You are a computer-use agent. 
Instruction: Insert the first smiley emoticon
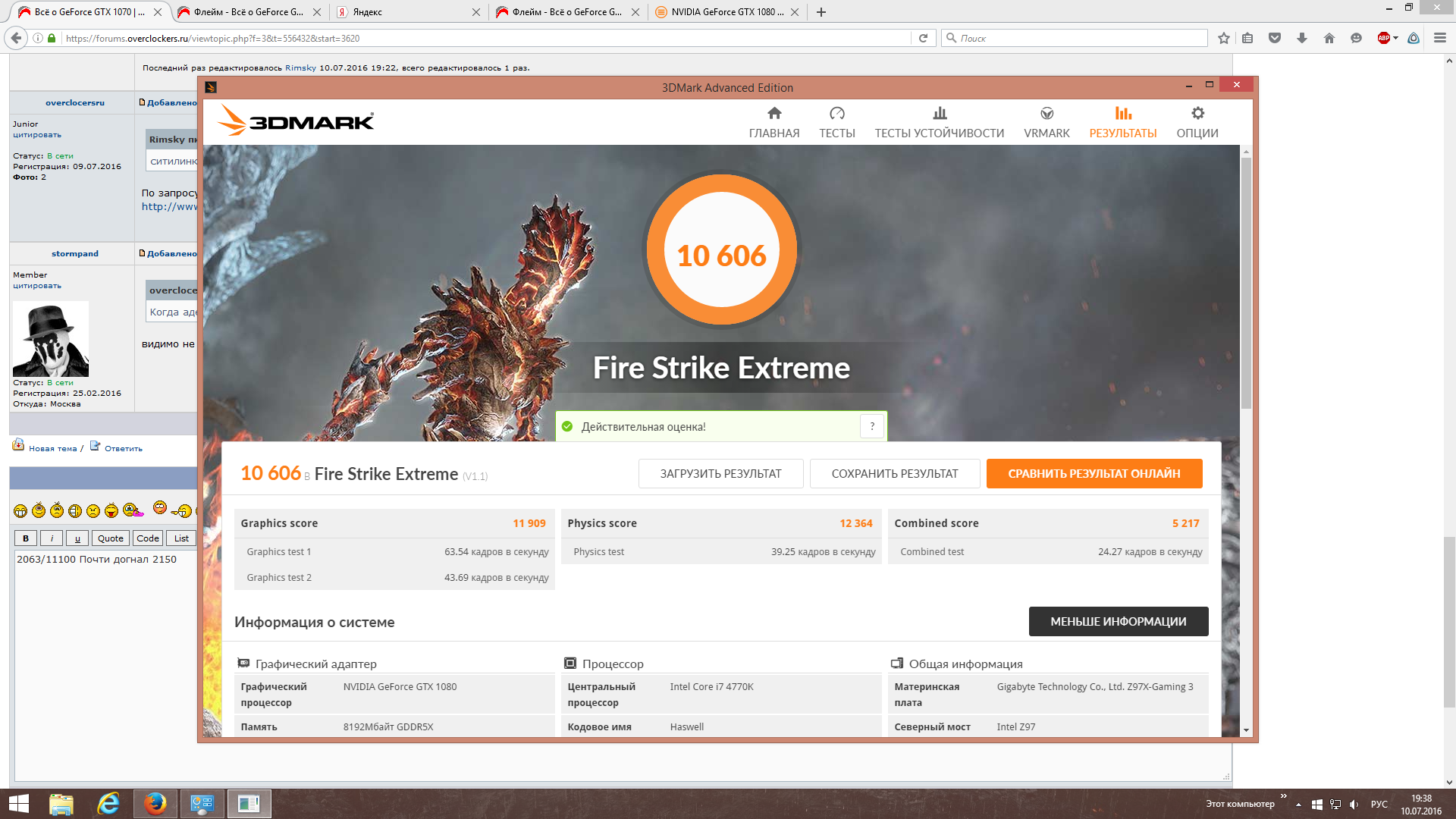[20, 511]
